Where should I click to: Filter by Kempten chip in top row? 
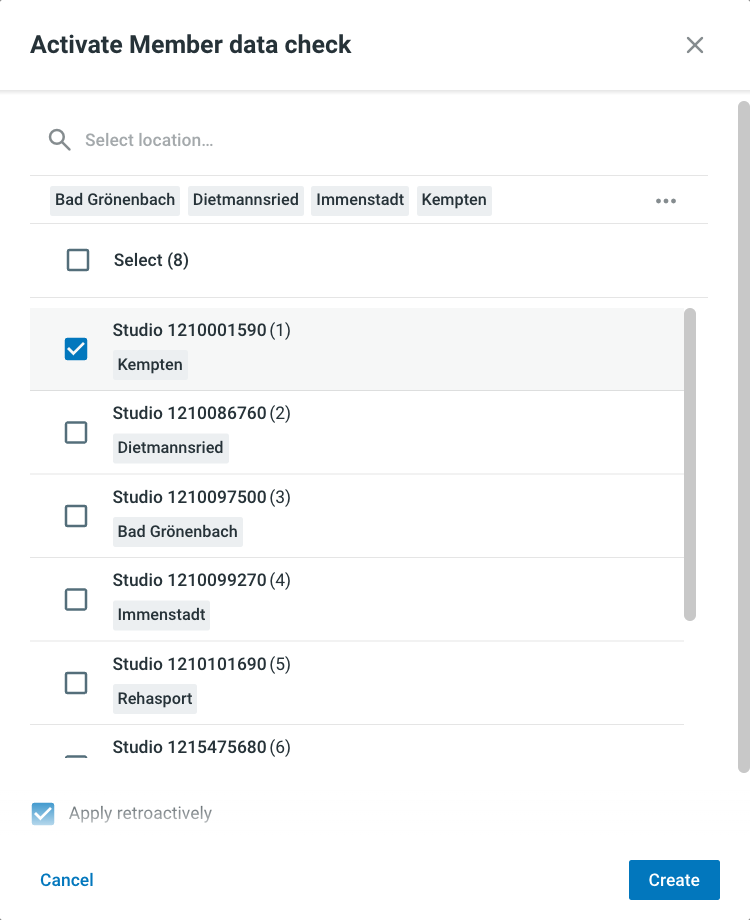tap(454, 200)
